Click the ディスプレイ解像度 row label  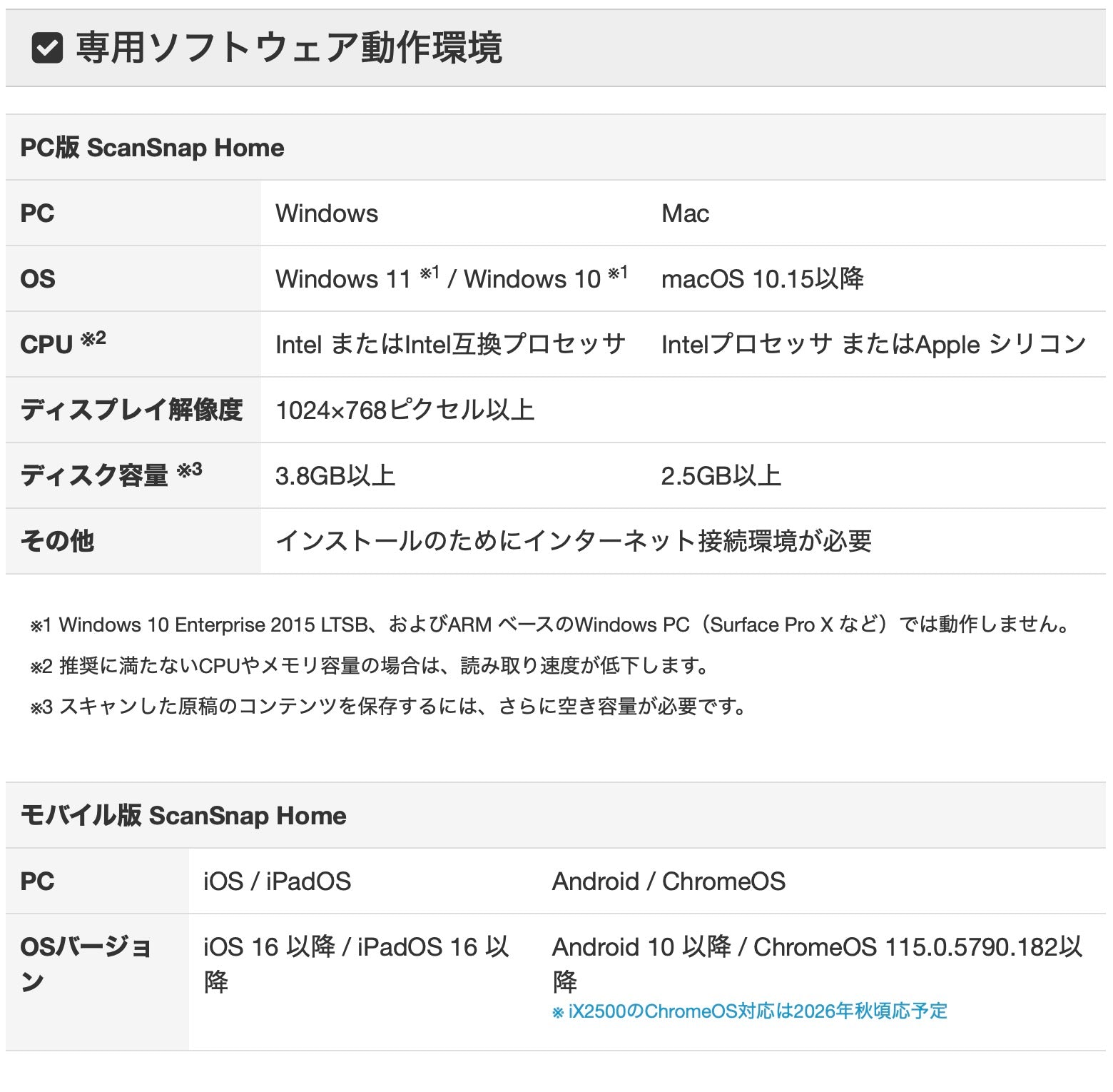tap(133, 410)
